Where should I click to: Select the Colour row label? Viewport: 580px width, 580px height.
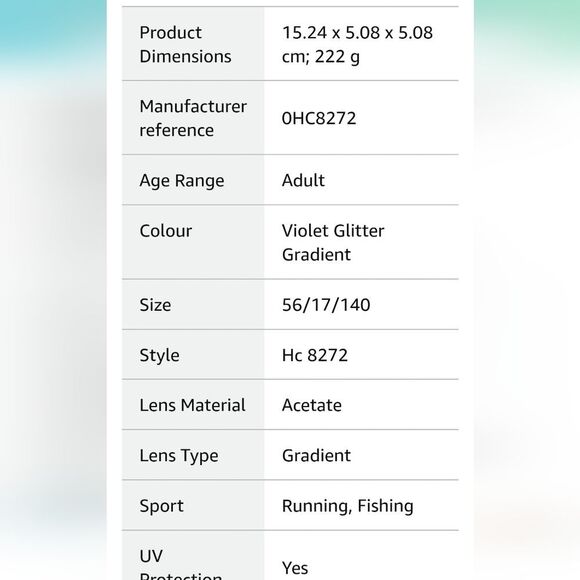166,231
